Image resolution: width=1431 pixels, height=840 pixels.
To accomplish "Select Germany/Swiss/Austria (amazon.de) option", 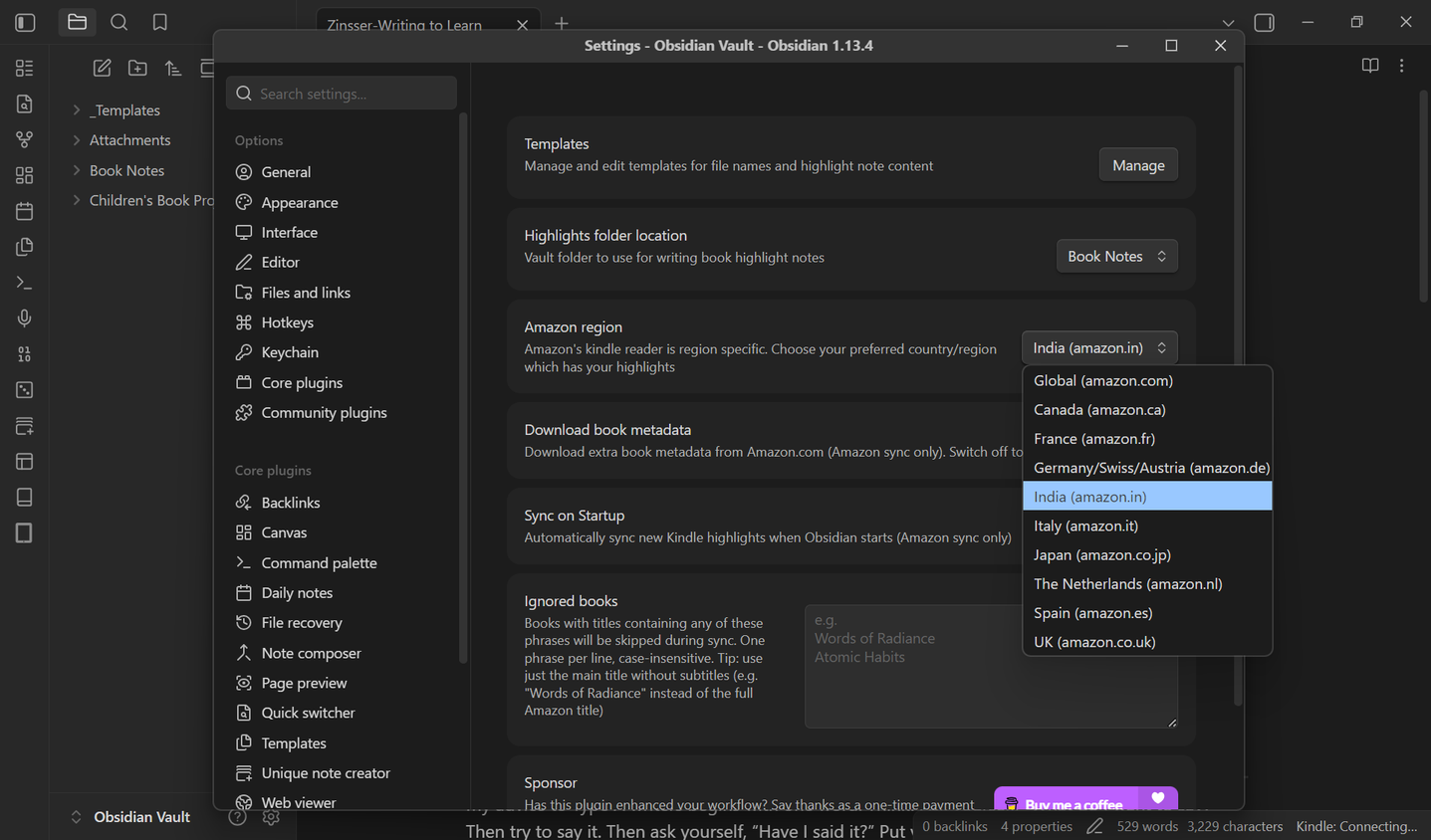I will (x=1147, y=467).
